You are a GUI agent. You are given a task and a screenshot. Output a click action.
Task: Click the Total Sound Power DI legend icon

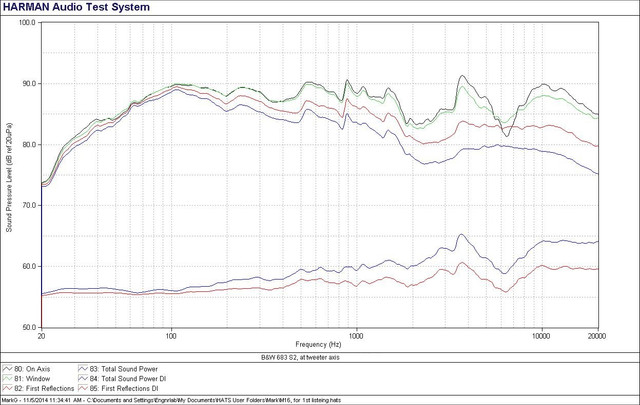click(83, 379)
